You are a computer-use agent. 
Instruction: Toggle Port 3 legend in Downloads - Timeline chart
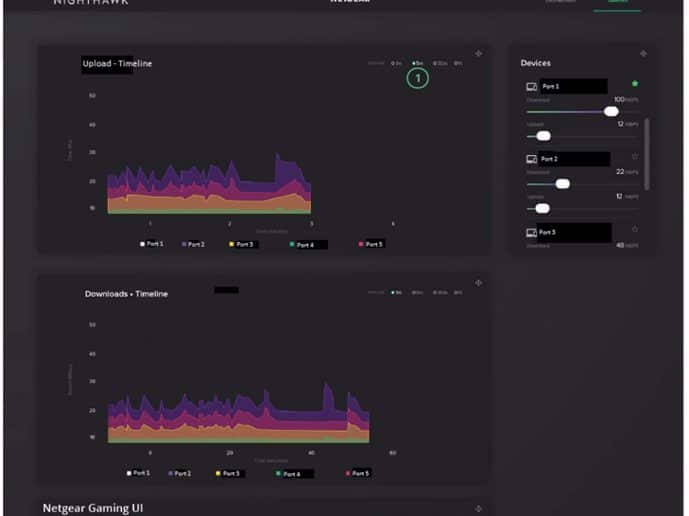[228, 474]
